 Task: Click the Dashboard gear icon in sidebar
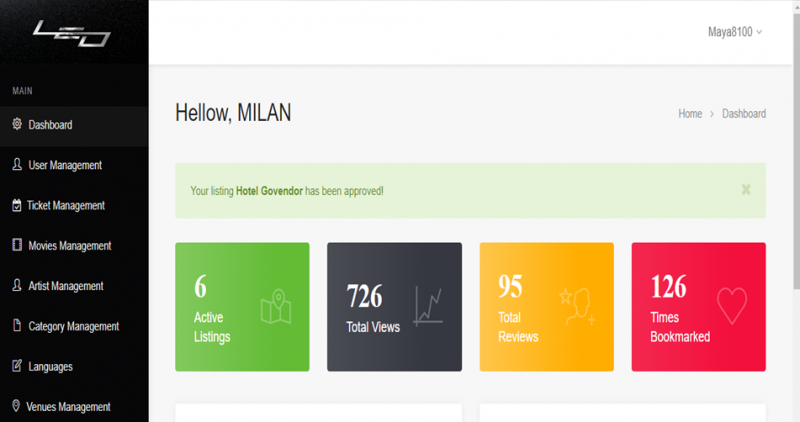17,124
